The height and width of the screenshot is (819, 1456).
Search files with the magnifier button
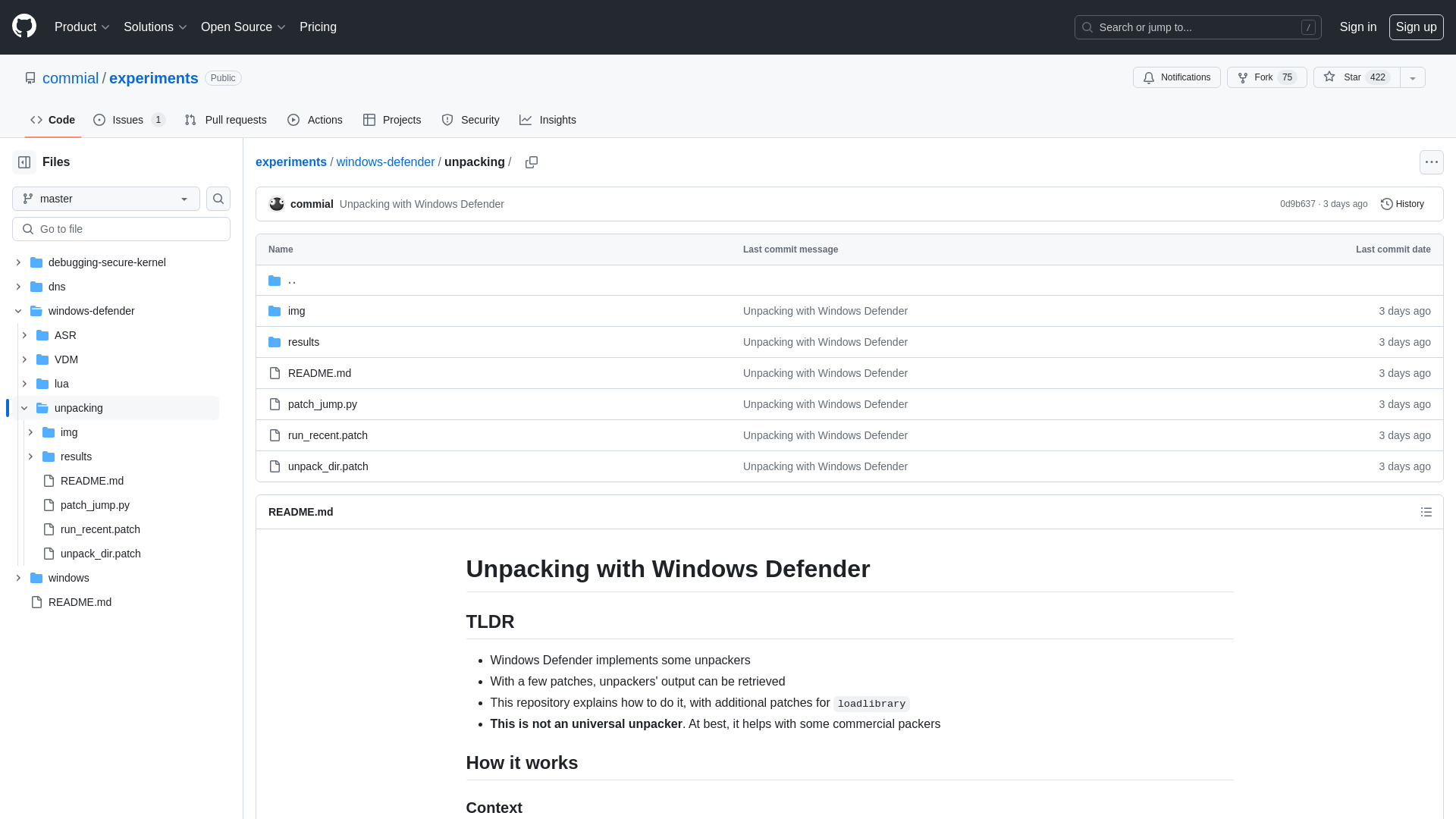[x=218, y=199]
